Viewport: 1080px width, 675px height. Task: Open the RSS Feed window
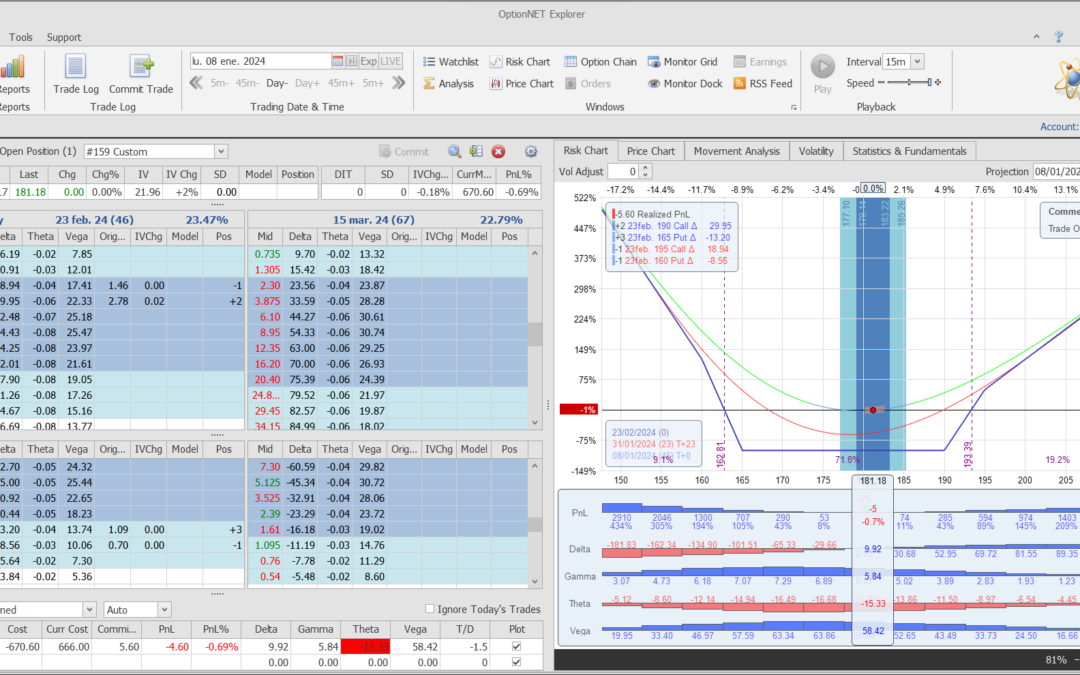click(762, 84)
